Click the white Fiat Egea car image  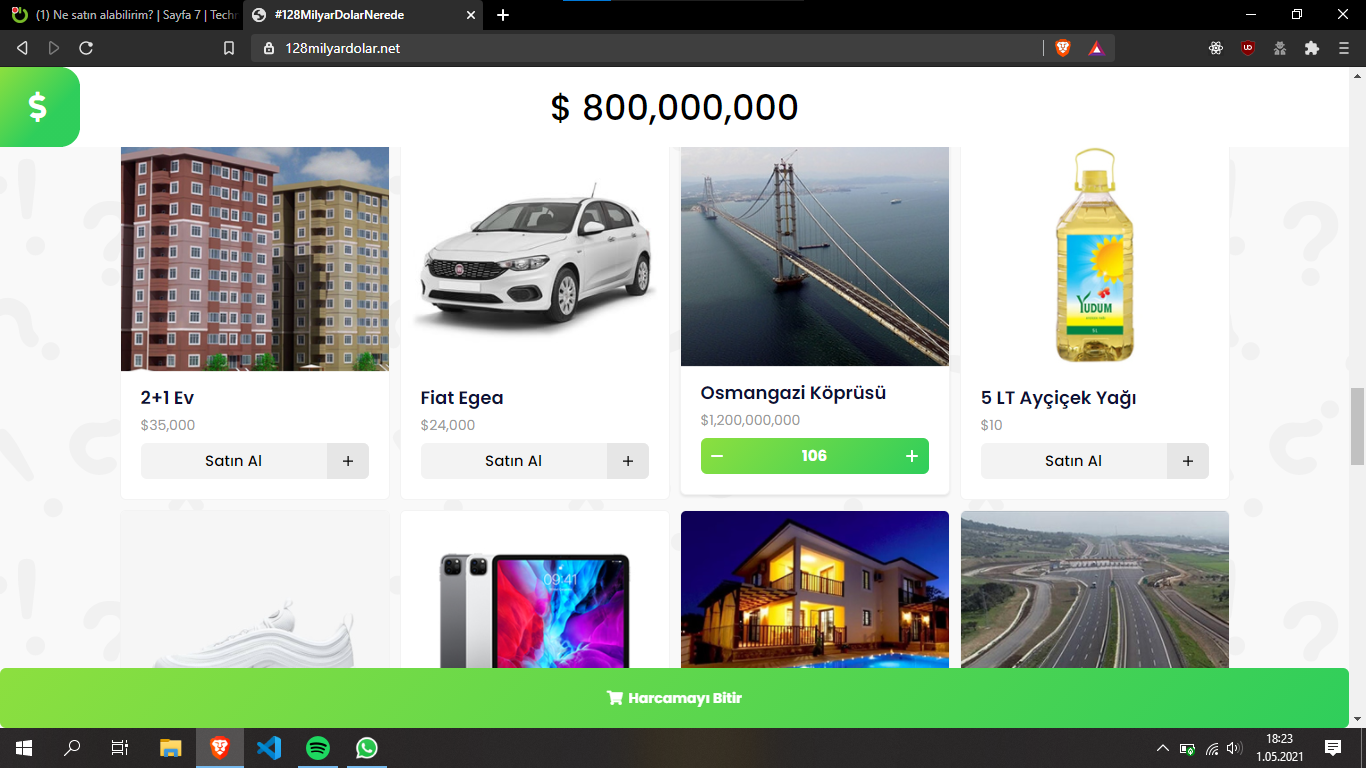535,259
